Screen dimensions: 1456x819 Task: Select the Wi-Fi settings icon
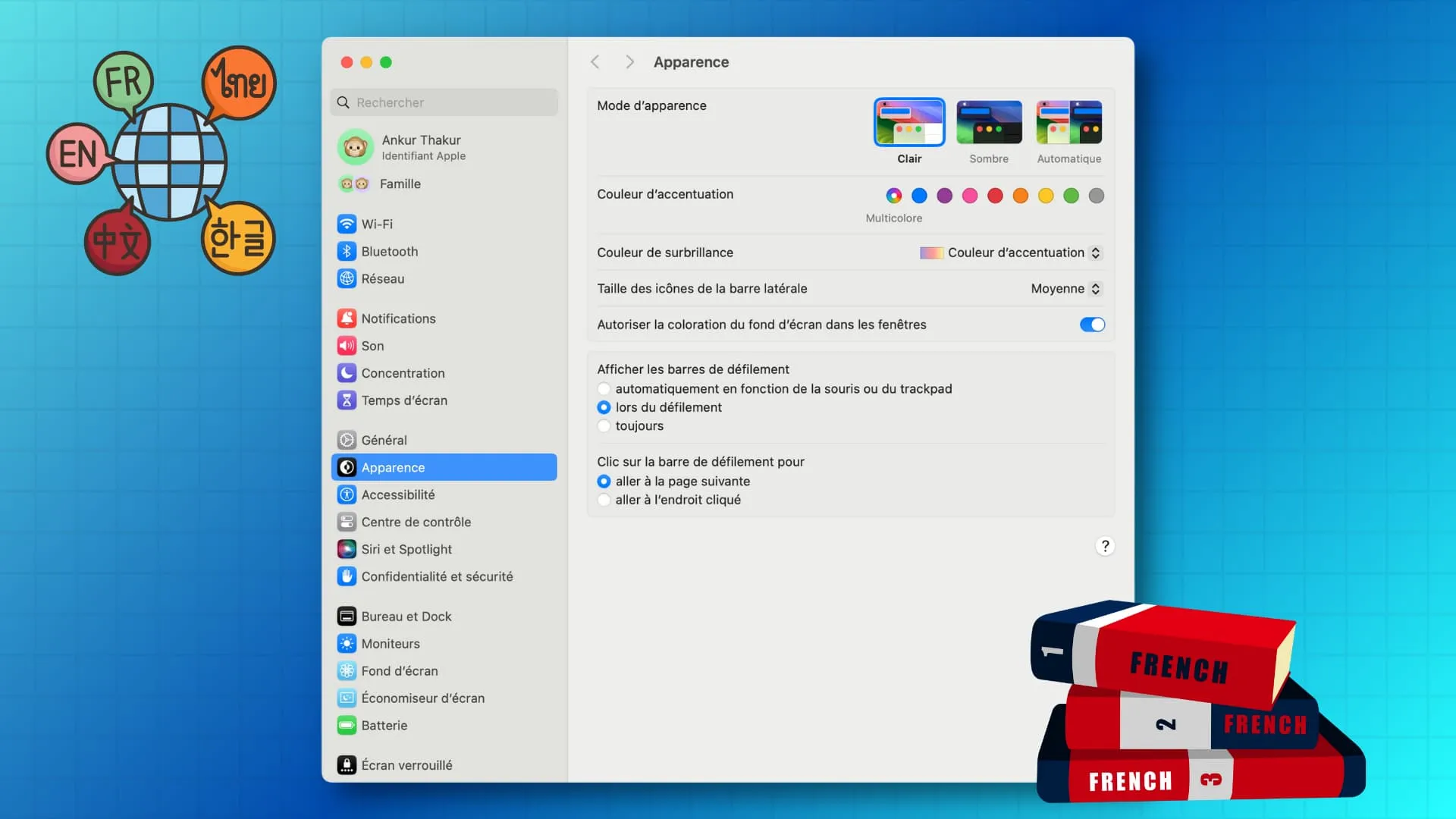click(x=347, y=223)
